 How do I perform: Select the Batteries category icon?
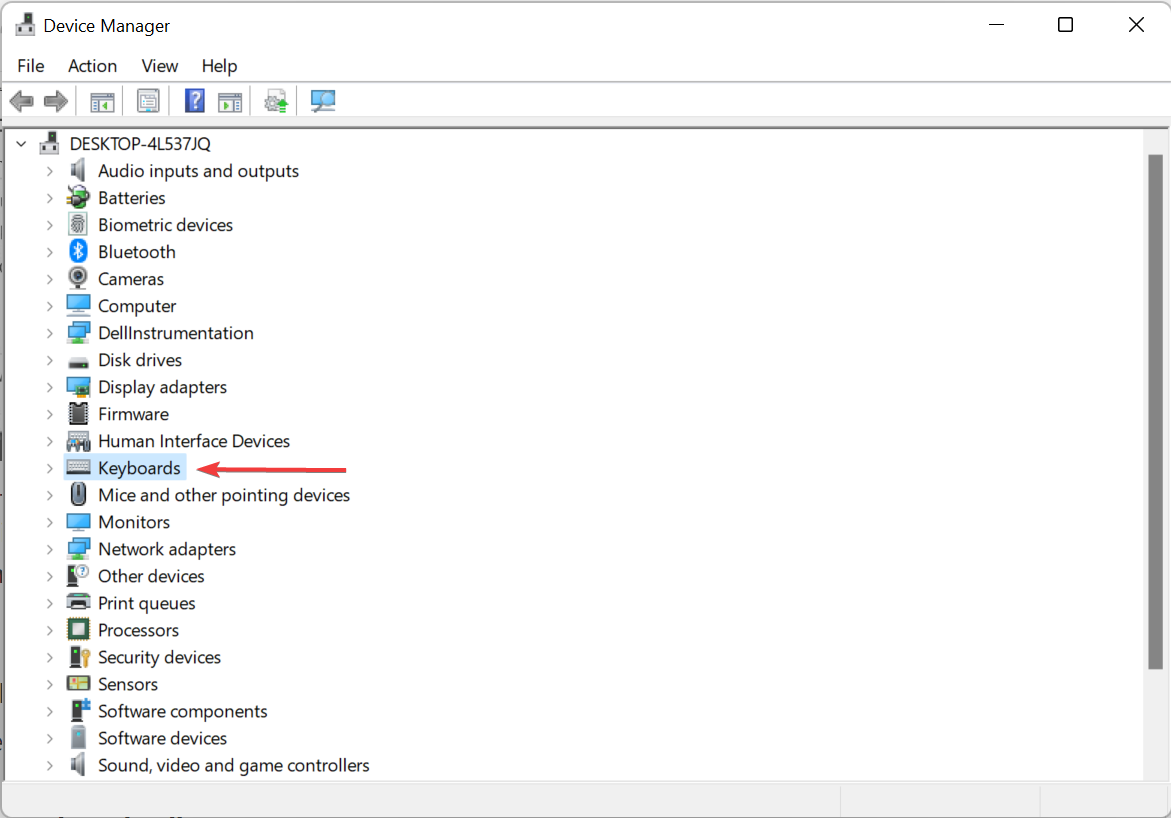coord(78,197)
